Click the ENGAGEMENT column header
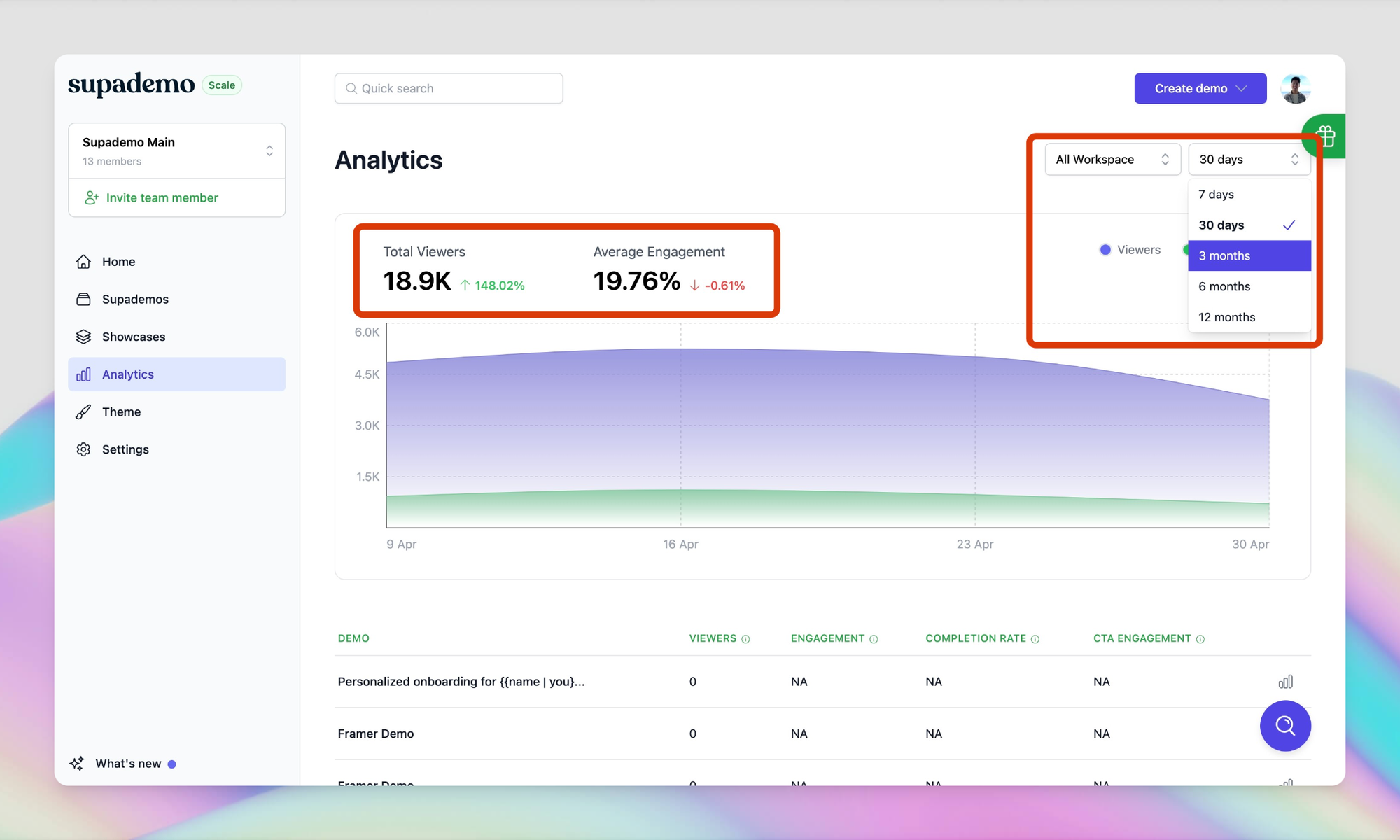 827,638
